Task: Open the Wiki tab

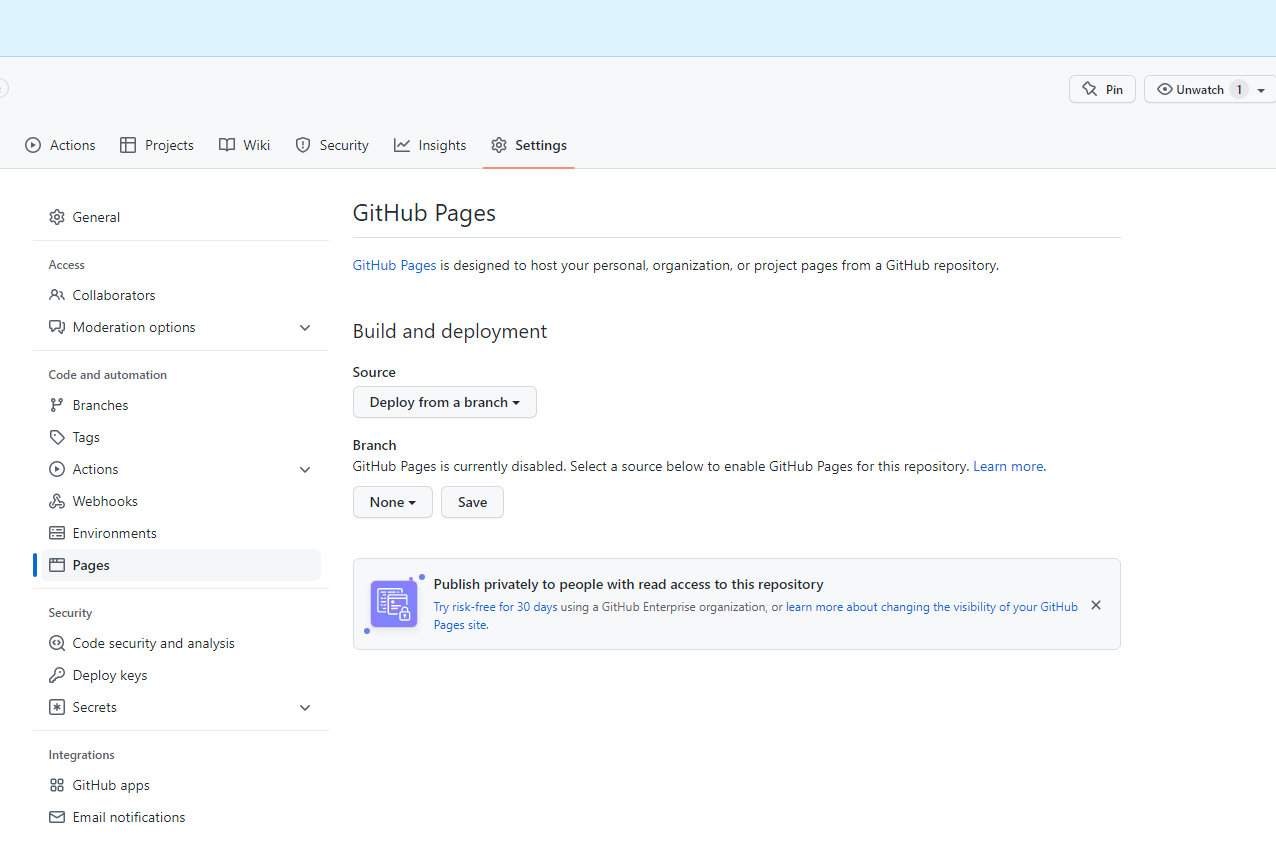Action: (x=245, y=145)
